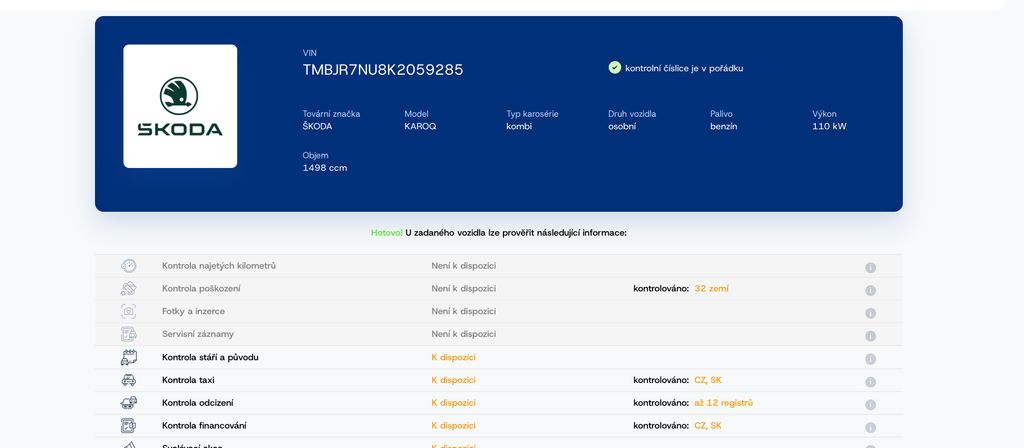Open info icon for Servisní záznamy row
Image resolution: width=1024 pixels, height=448 pixels.
click(871, 336)
